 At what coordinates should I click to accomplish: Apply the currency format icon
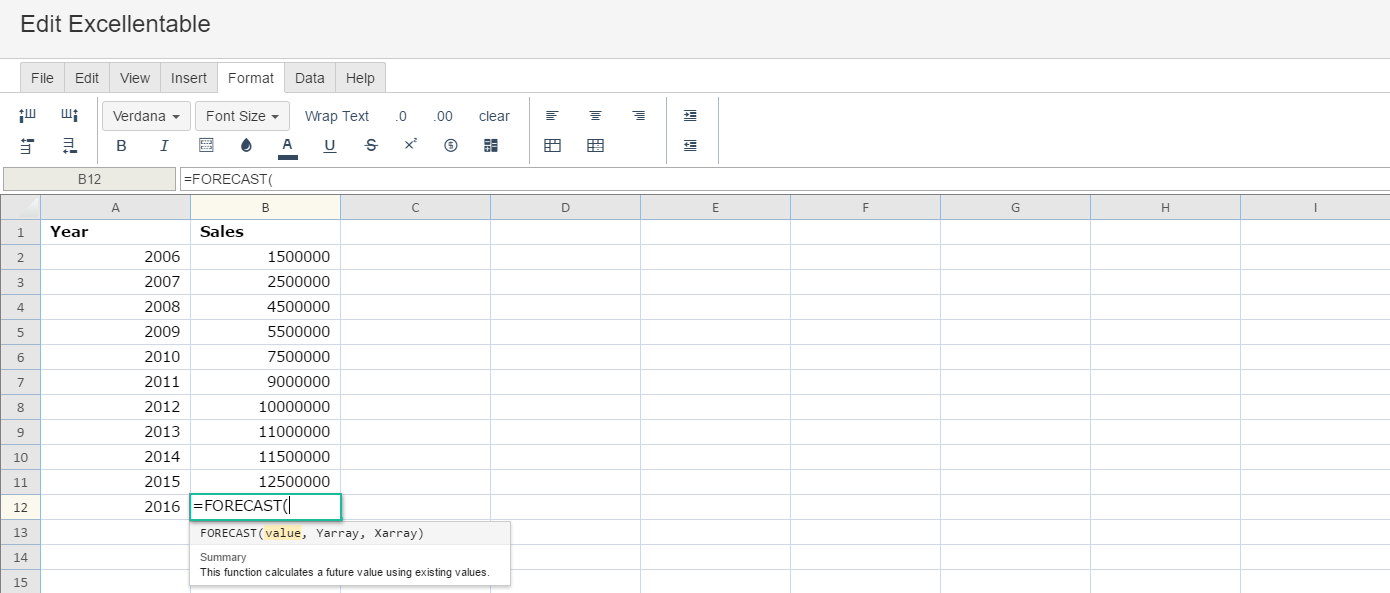[x=450, y=146]
